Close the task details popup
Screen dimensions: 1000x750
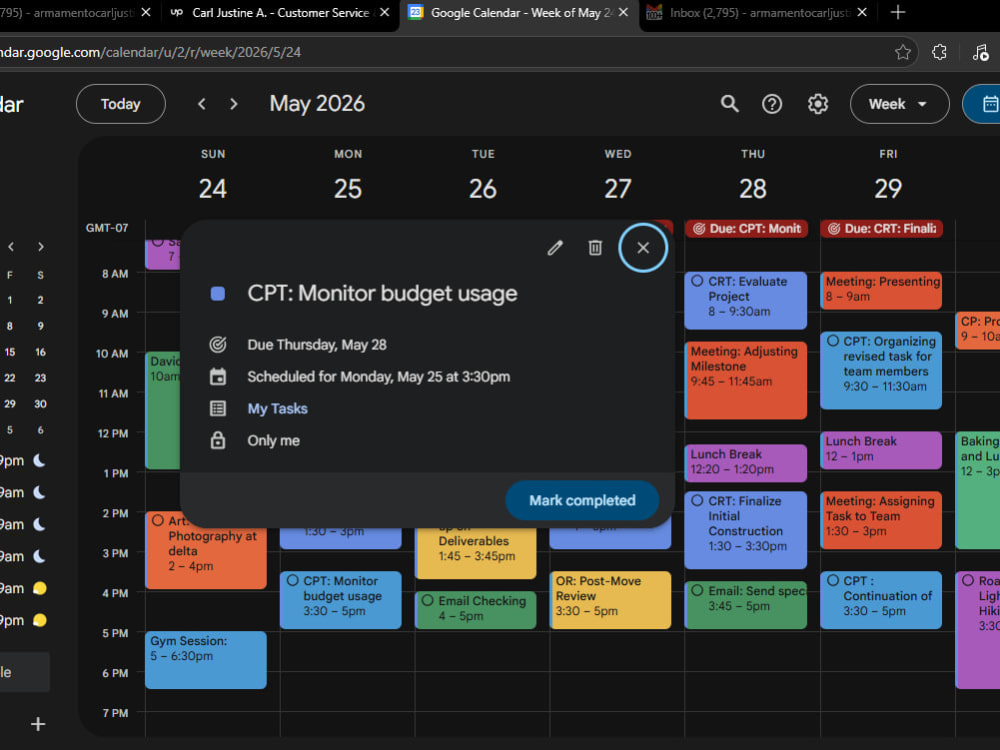[x=643, y=247]
